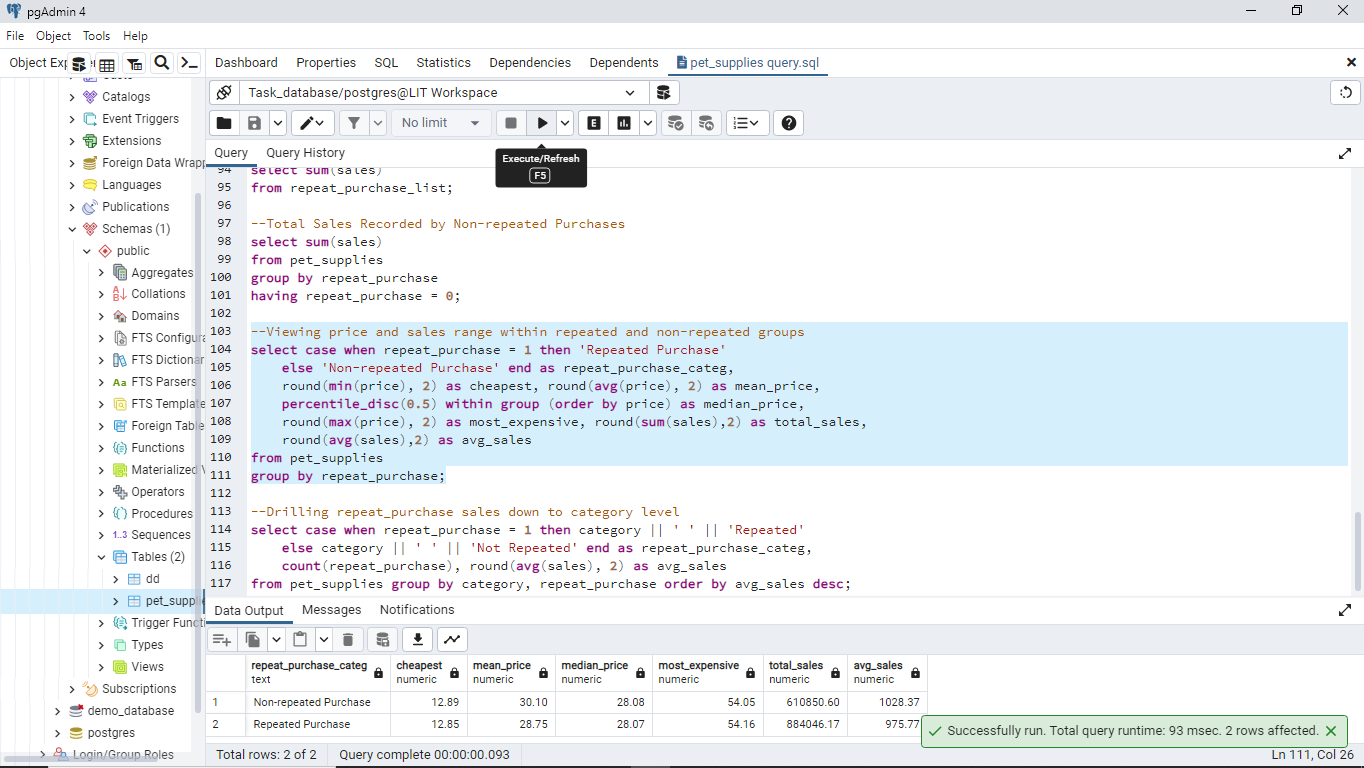Open the Object menu
The image size is (1364, 768).
53,36
